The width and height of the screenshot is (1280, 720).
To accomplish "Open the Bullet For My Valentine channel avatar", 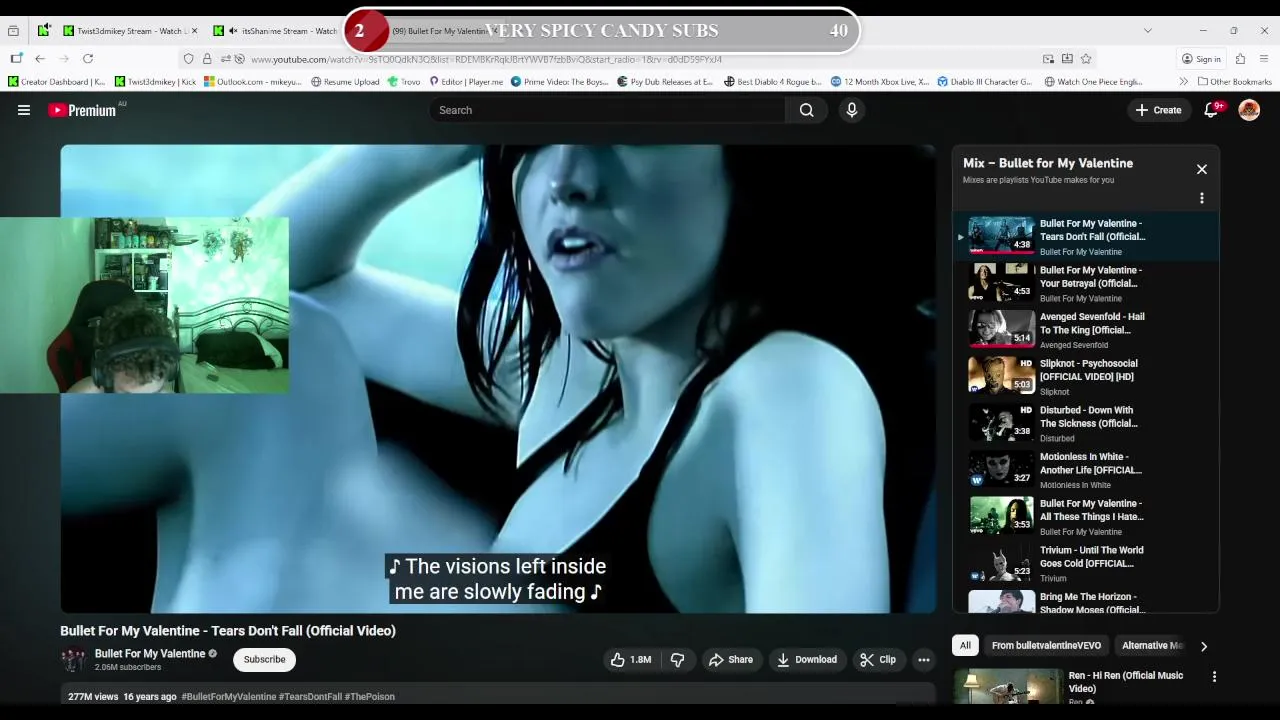I will [x=74, y=660].
